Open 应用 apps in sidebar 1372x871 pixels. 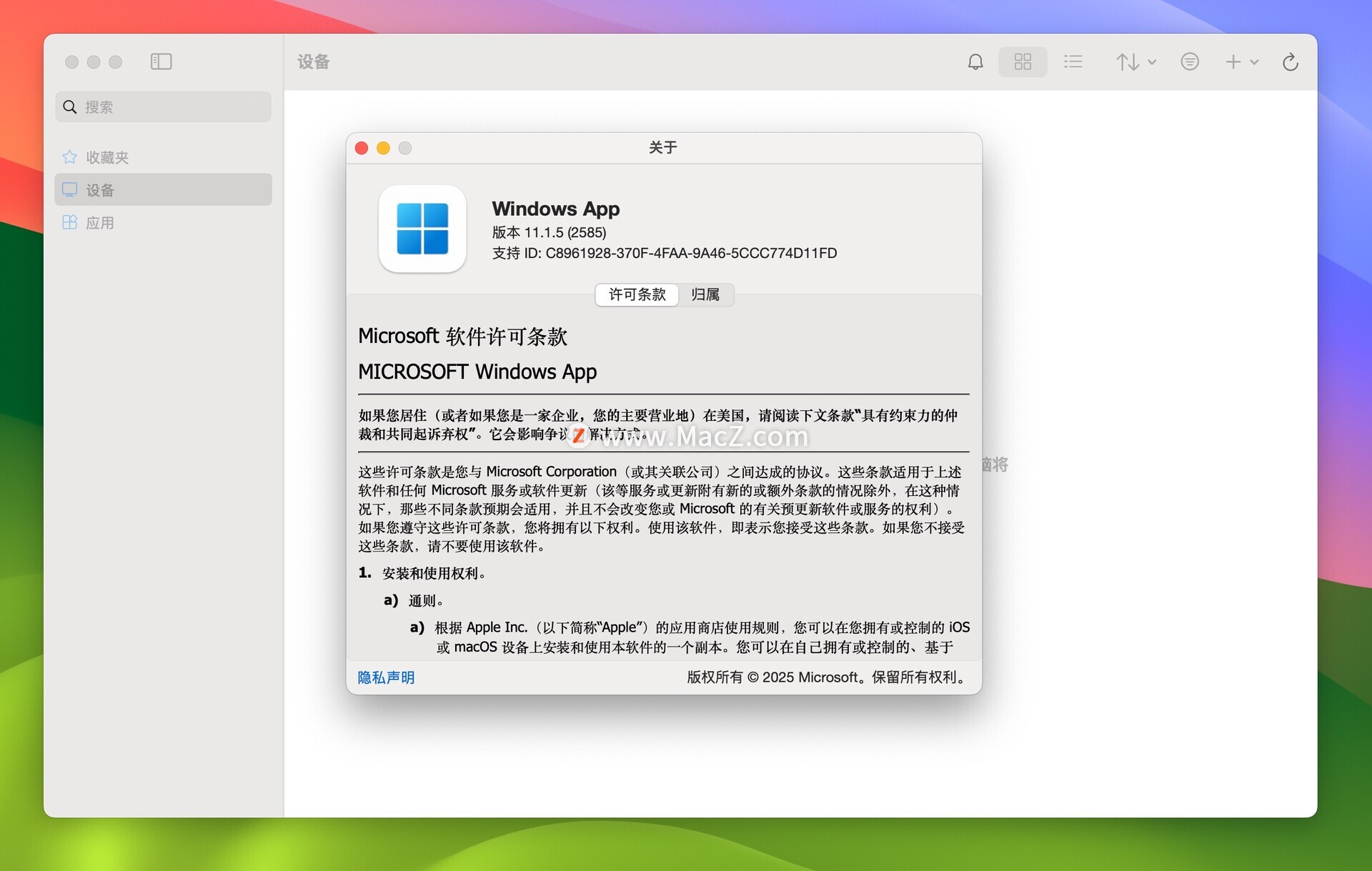163,222
